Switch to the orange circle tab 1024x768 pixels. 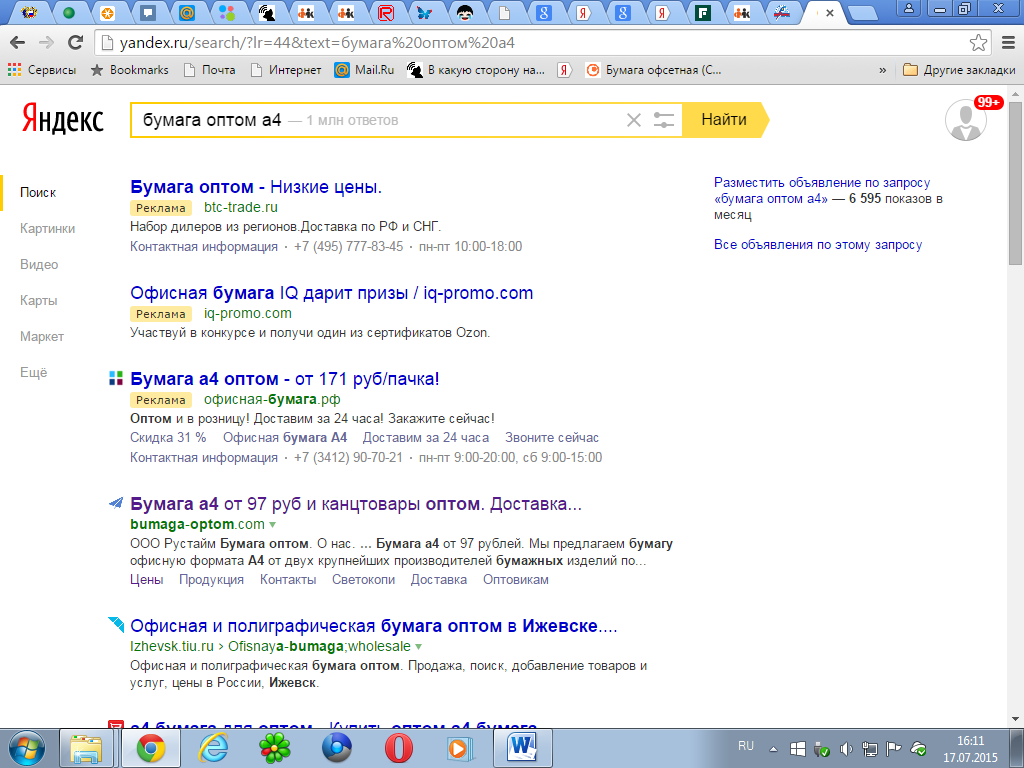[107, 12]
